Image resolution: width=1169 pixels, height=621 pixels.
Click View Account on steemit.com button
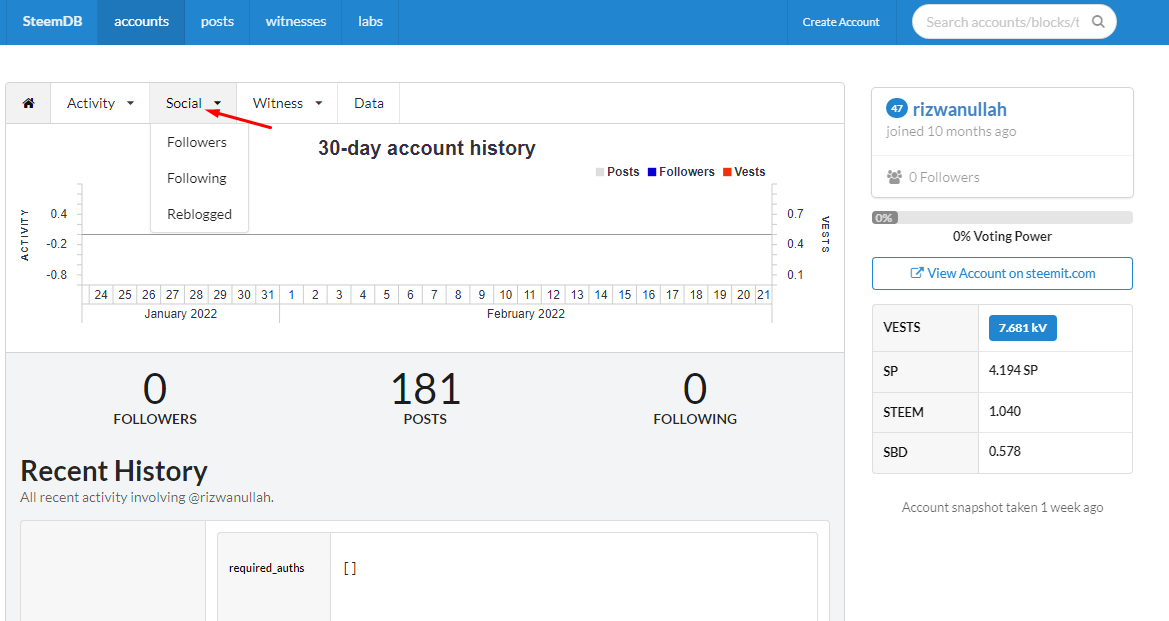1002,274
